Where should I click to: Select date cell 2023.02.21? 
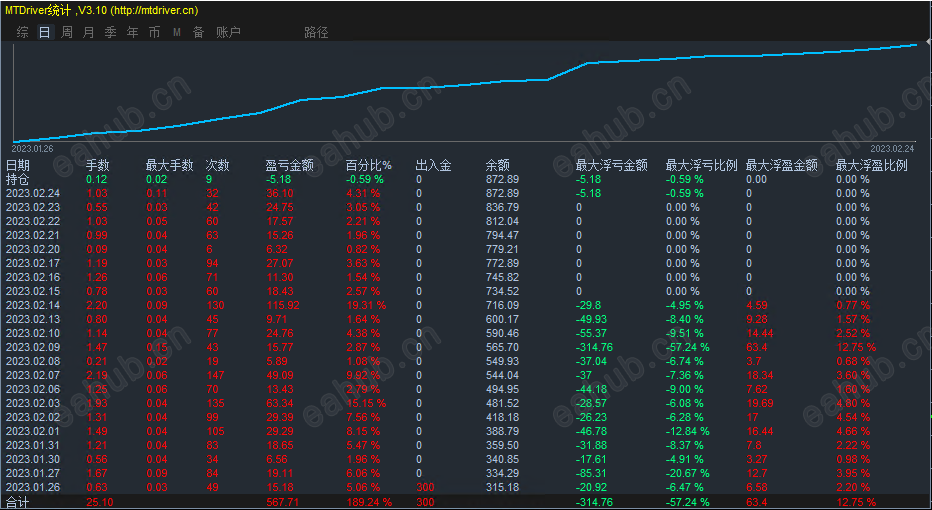point(33,235)
